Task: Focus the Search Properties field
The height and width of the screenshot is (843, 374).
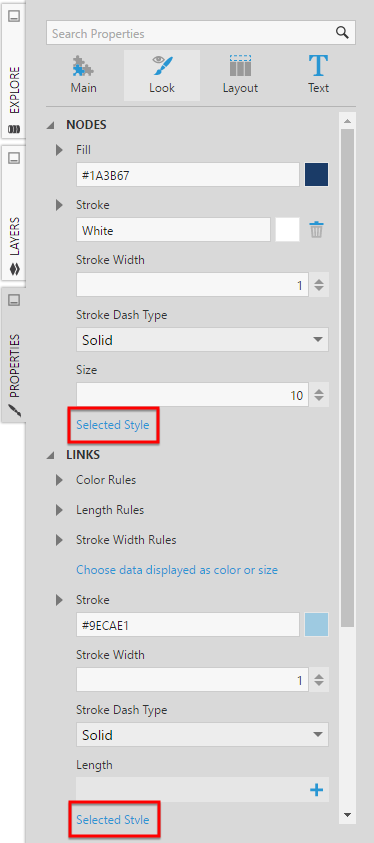Action: pyautogui.click(x=191, y=33)
